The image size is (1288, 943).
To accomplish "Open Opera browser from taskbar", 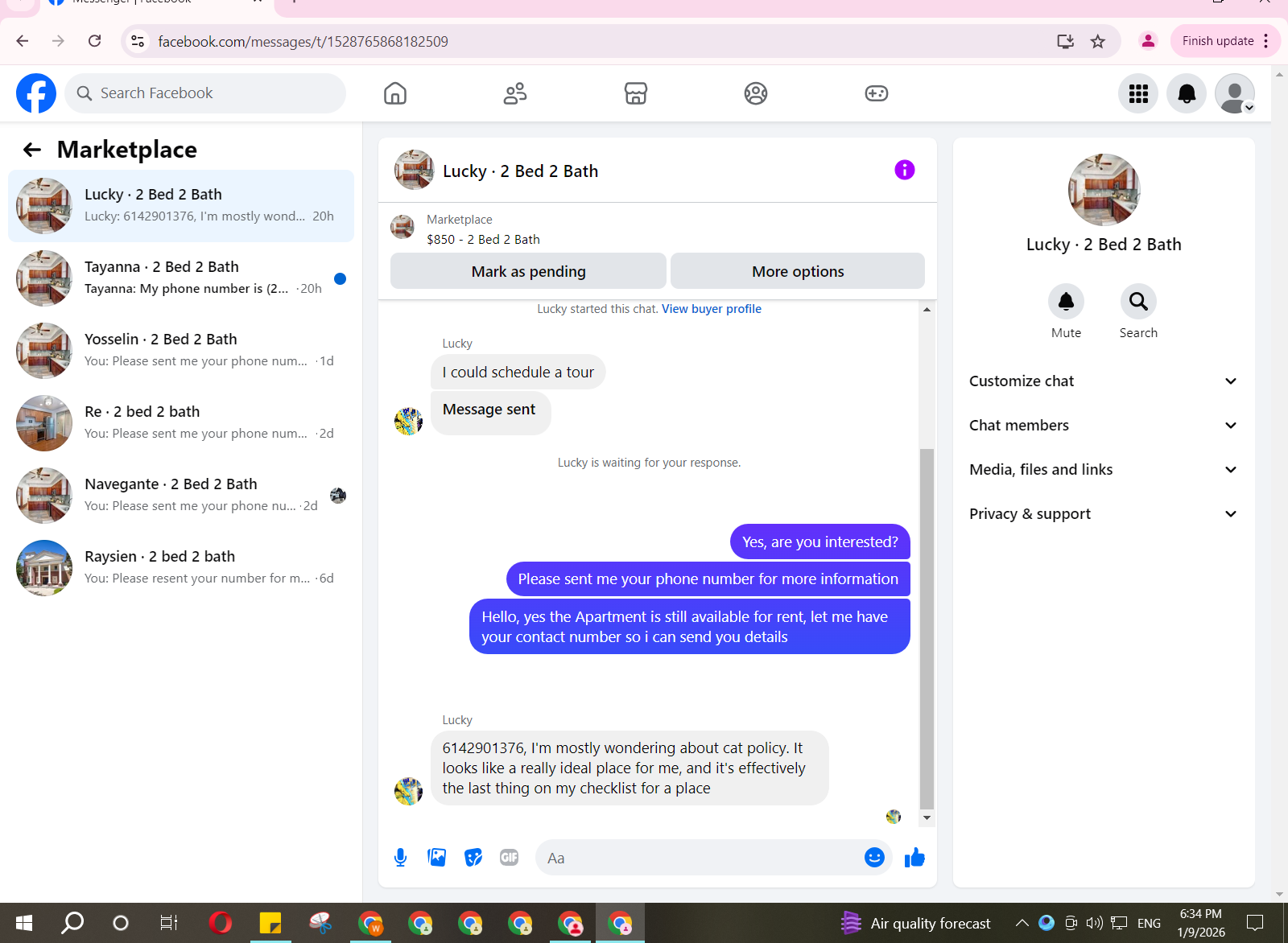I will (221, 923).
